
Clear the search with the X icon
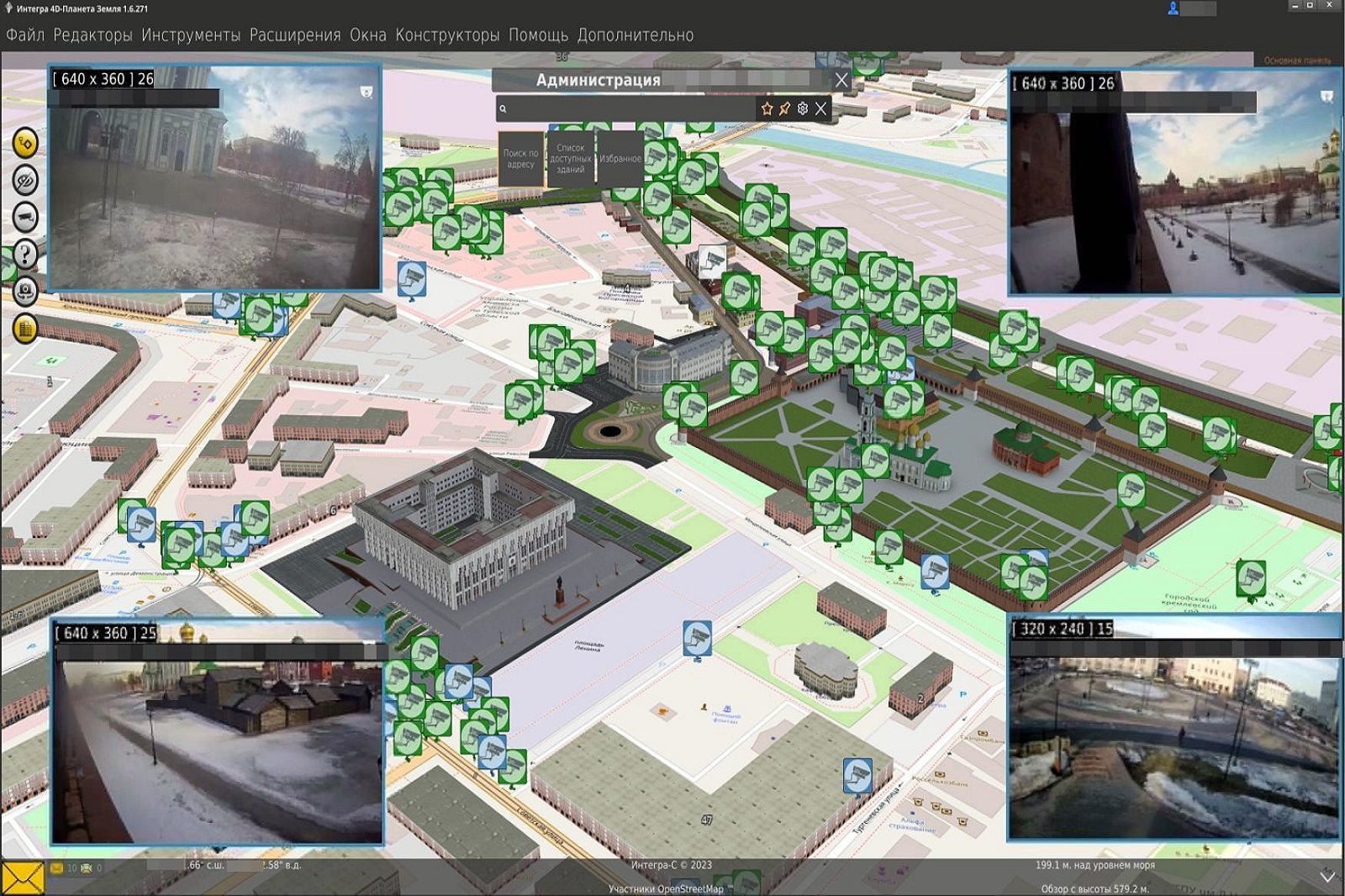point(821,108)
